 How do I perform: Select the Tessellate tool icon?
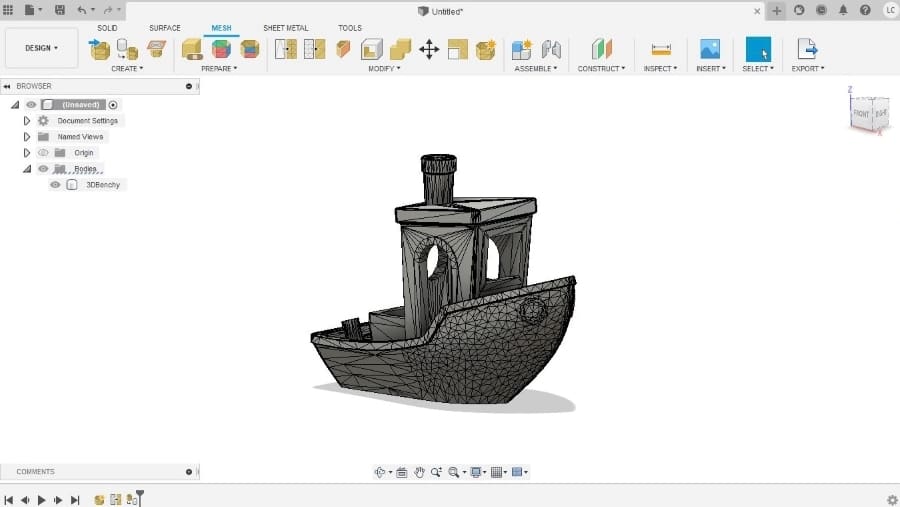[127, 49]
